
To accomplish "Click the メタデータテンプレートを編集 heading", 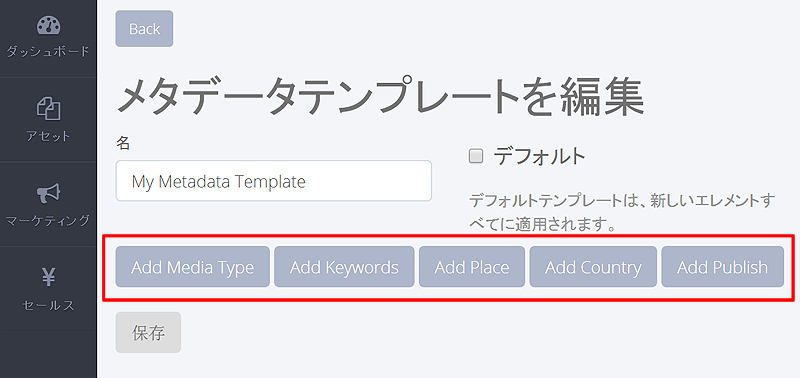I will pos(381,96).
